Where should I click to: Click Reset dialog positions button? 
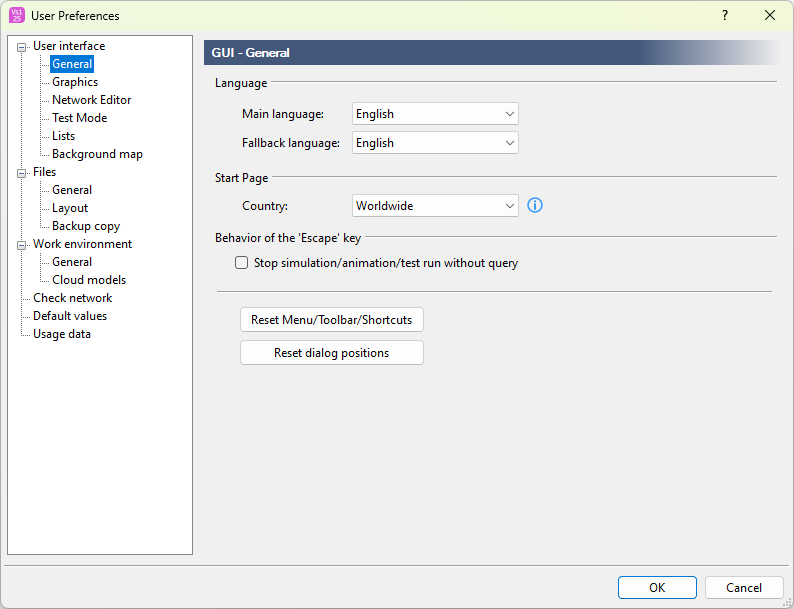tap(332, 353)
